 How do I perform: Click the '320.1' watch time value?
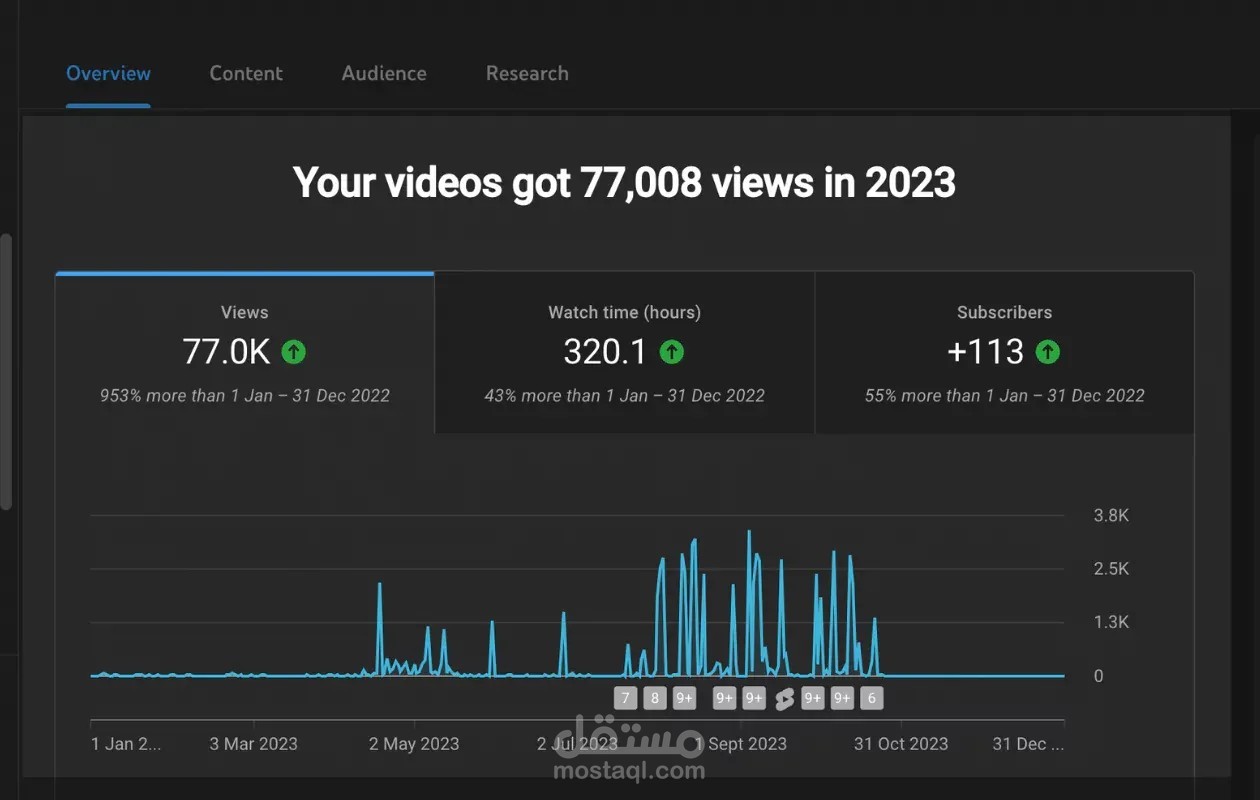pyautogui.click(x=605, y=352)
